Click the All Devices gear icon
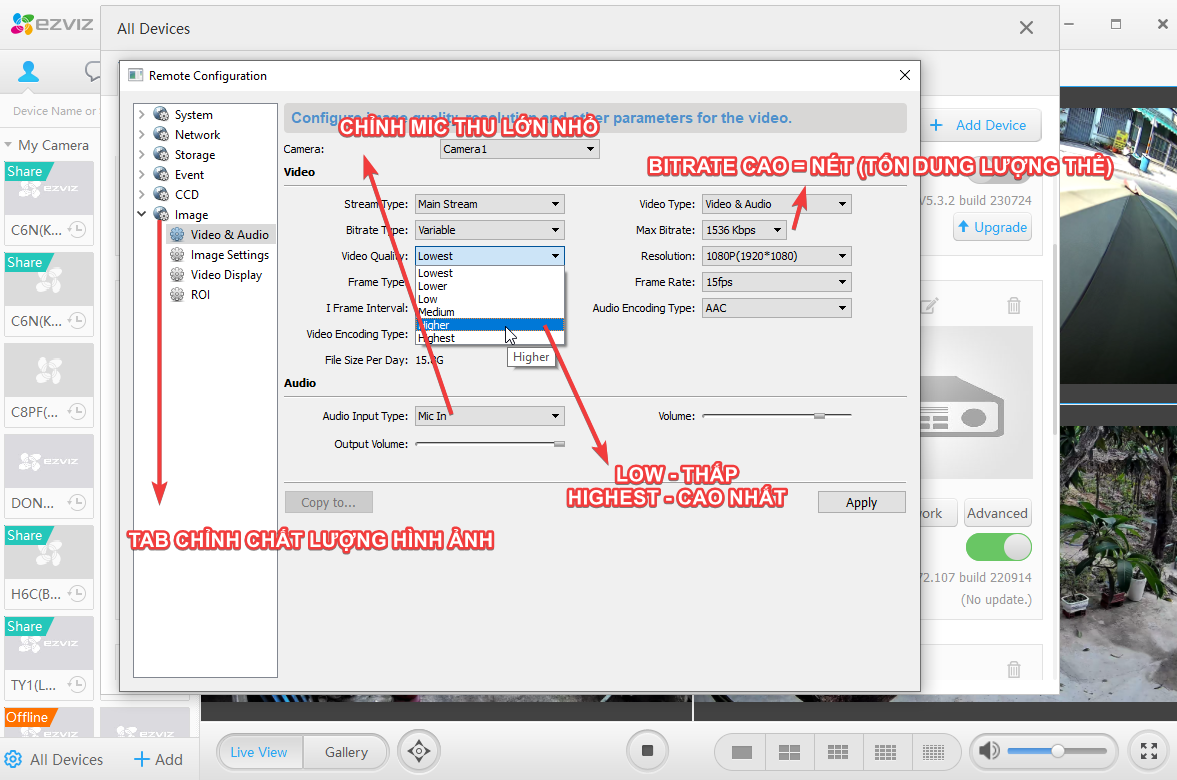Image resolution: width=1177 pixels, height=780 pixels. pos(13,759)
